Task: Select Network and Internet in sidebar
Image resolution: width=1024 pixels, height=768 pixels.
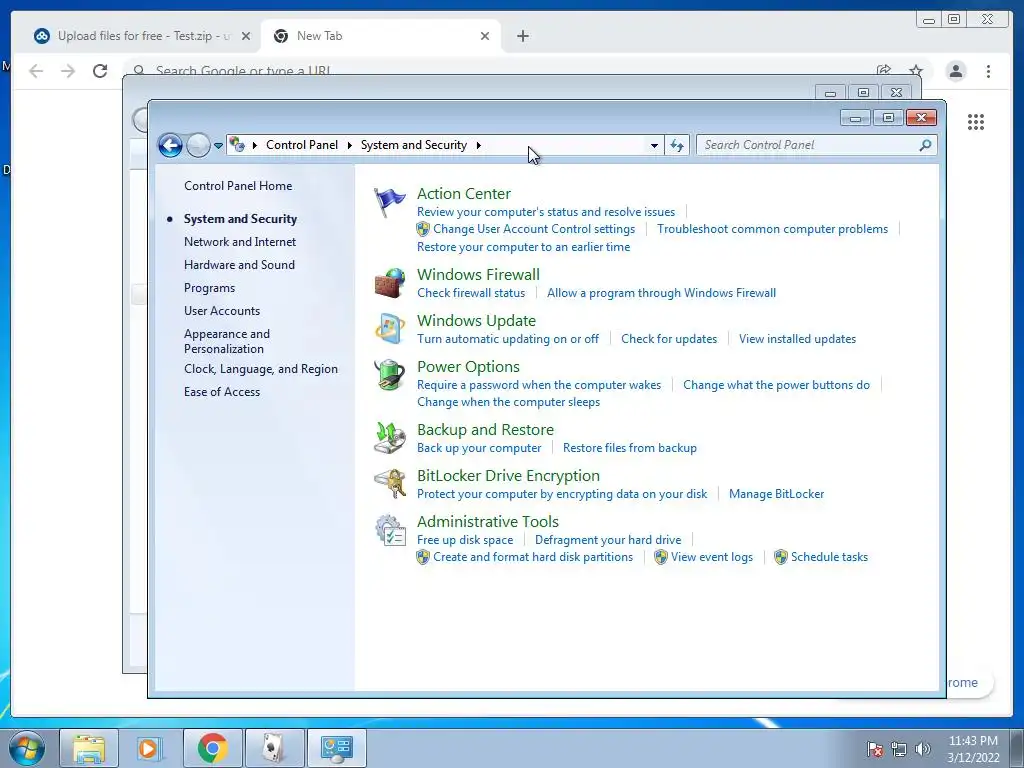Action: [240, 242]
